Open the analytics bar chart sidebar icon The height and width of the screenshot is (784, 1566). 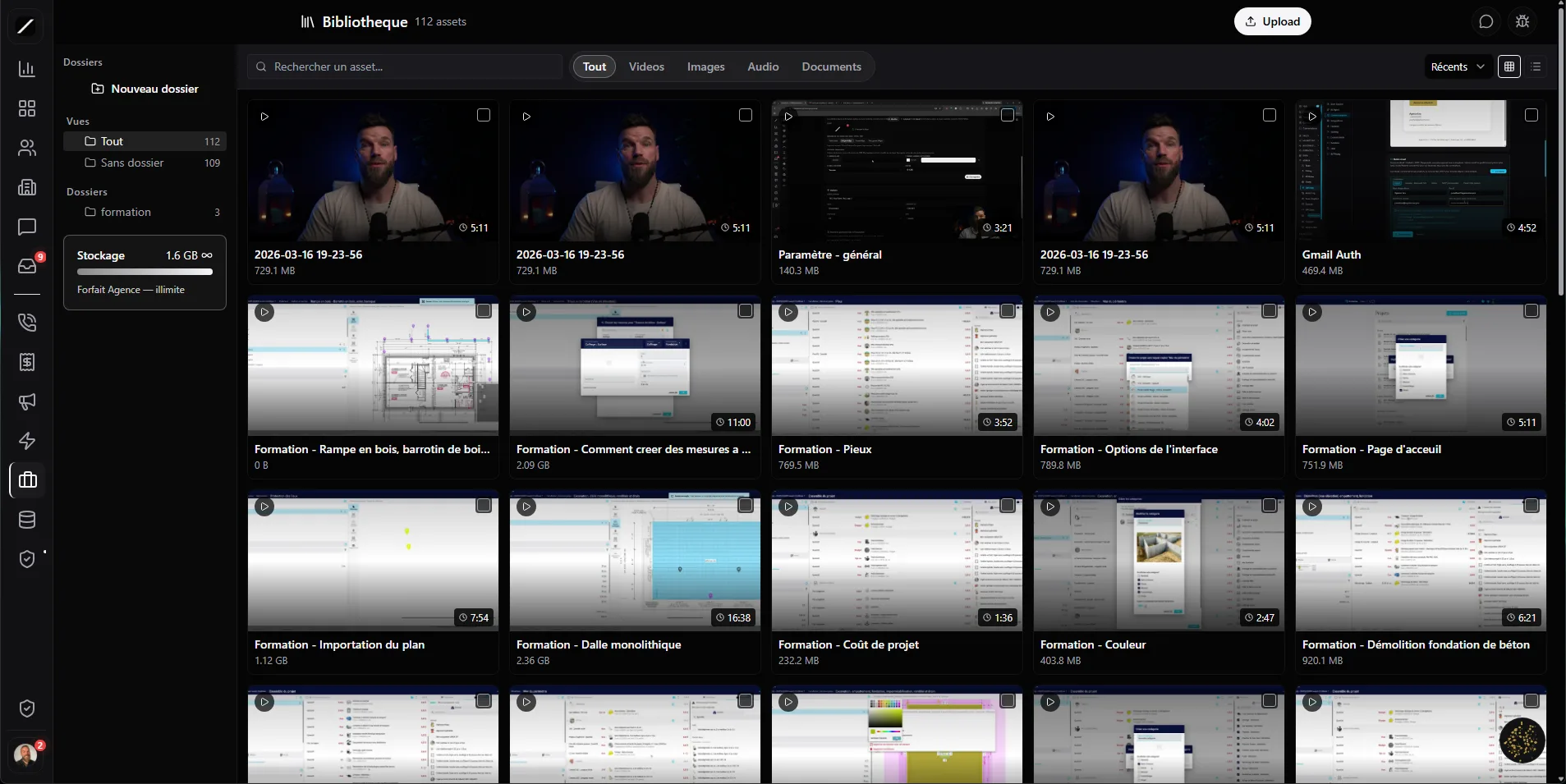tap(27, 69)
